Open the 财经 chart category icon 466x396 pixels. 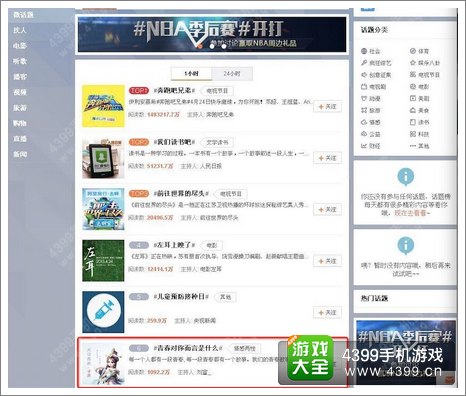click(364, 146)
